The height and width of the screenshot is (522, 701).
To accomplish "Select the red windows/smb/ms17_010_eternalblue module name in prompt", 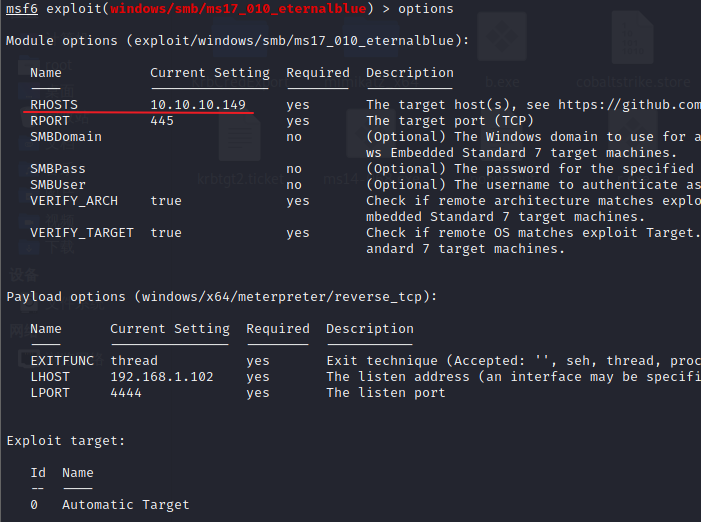I will [x=238, y=9].
